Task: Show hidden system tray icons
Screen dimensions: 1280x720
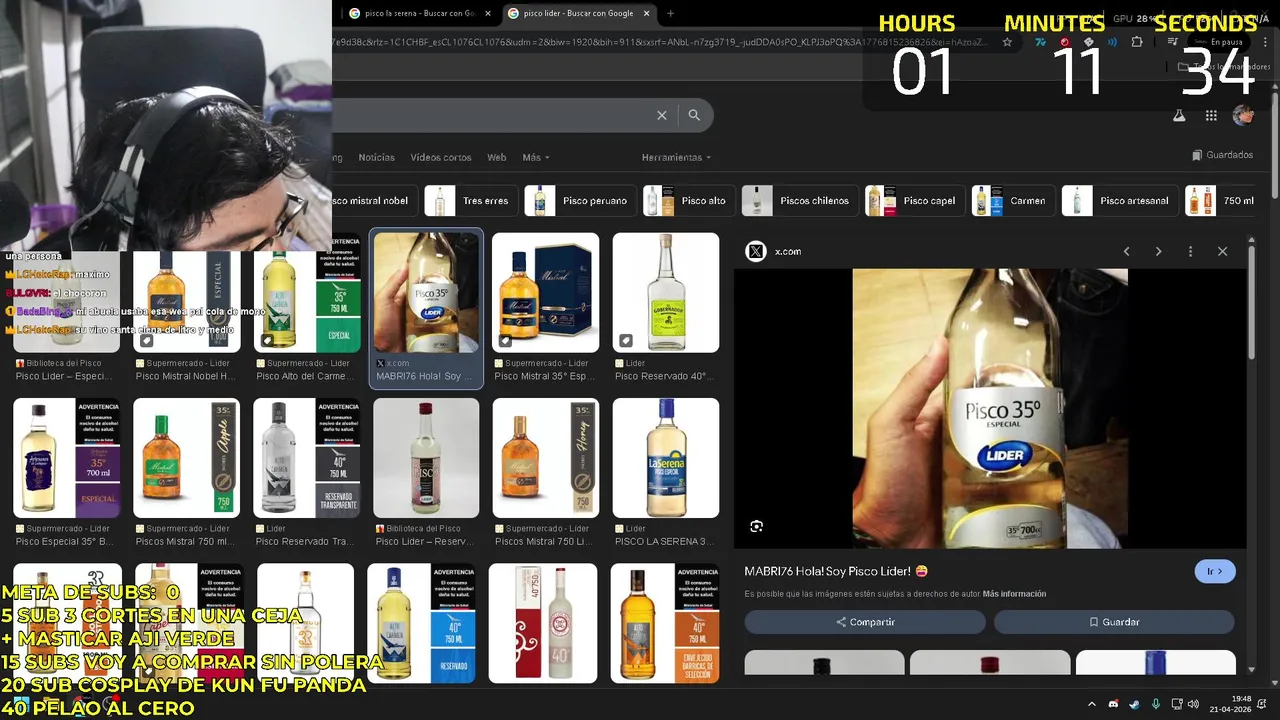Action: [x=1091, y=704]
